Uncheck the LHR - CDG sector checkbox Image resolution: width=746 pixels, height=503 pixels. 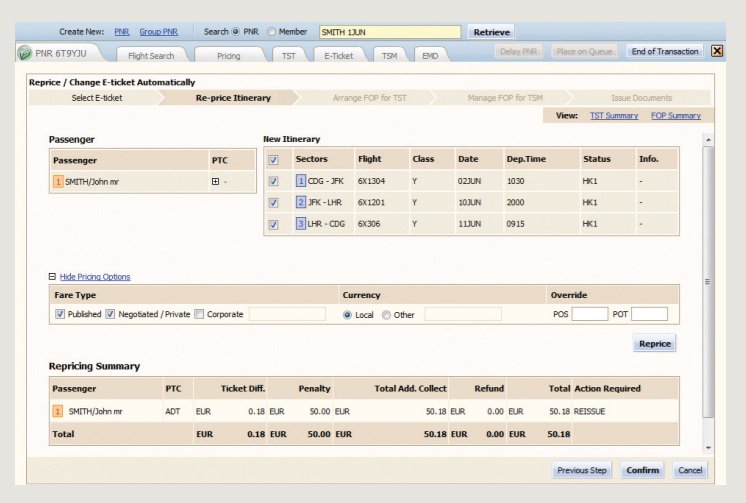[x=273, y=224]
